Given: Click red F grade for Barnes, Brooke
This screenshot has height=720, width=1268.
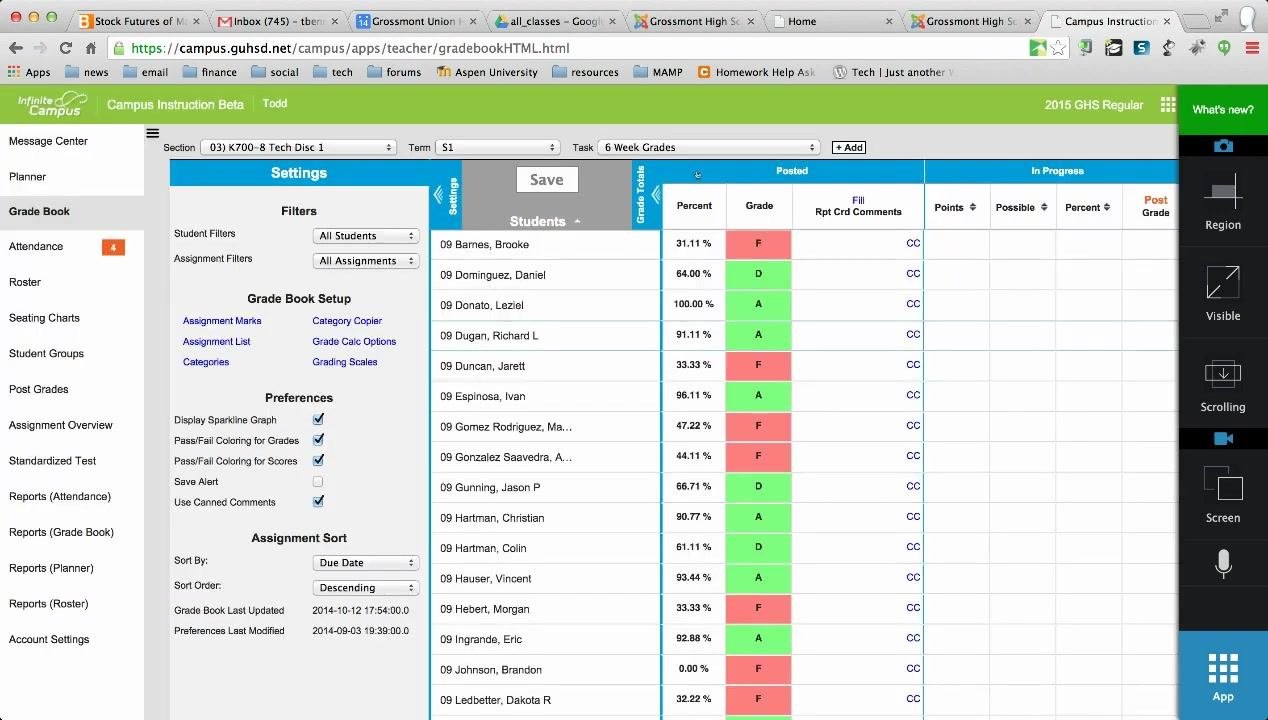Looking at the screenshot, I should pyautogui.click(x=758, y=244).
